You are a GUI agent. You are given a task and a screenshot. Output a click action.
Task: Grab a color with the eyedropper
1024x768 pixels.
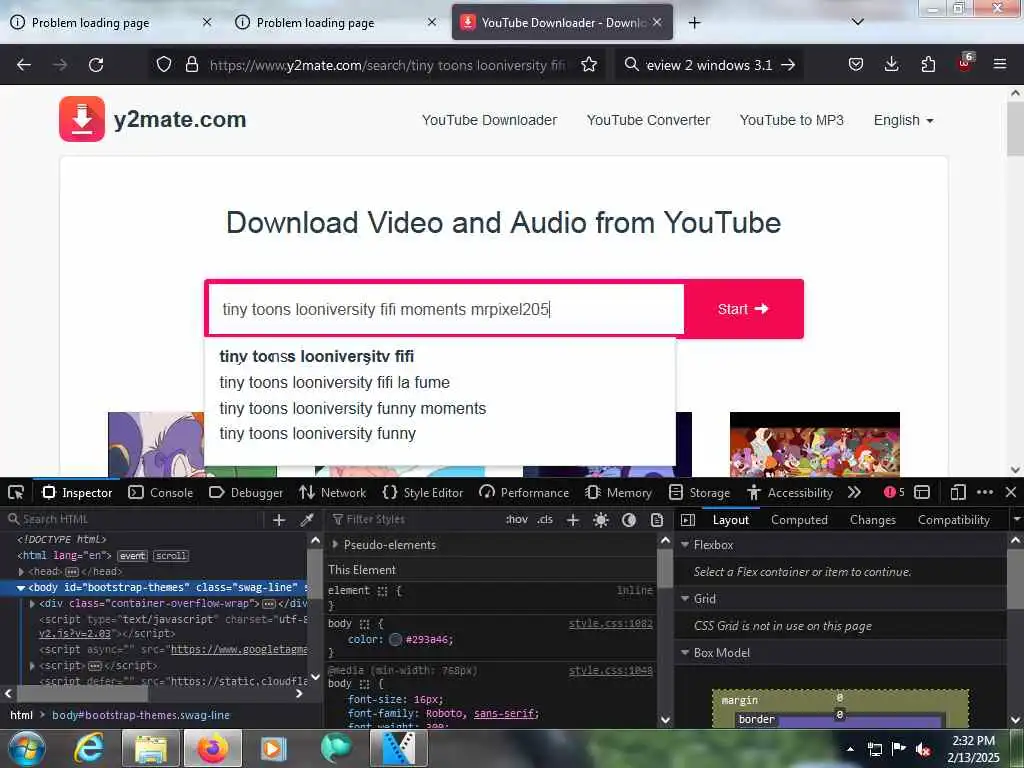pos(307,520)
